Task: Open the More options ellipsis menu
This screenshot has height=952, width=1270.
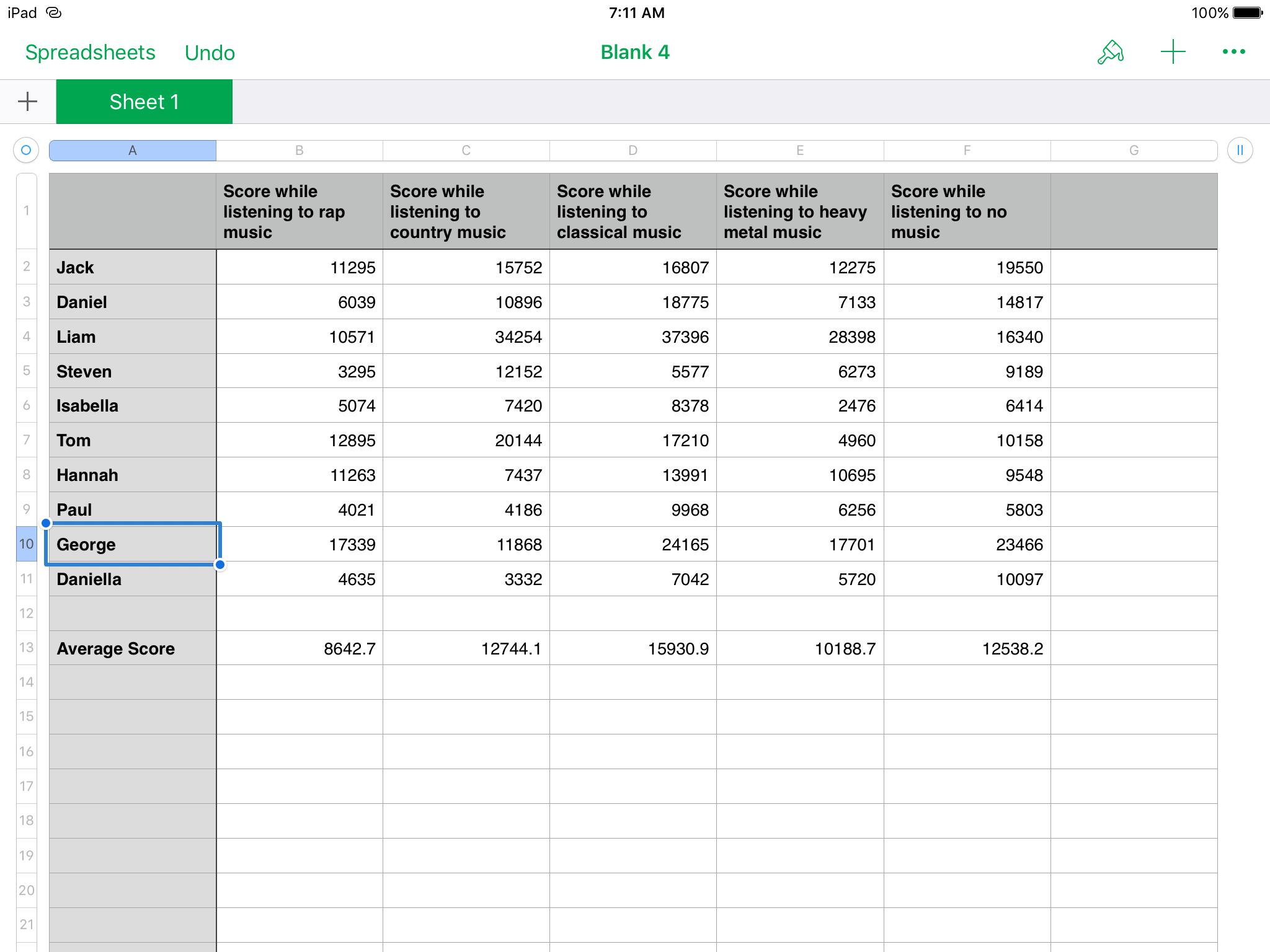Action: click(x=1233, y=52)
